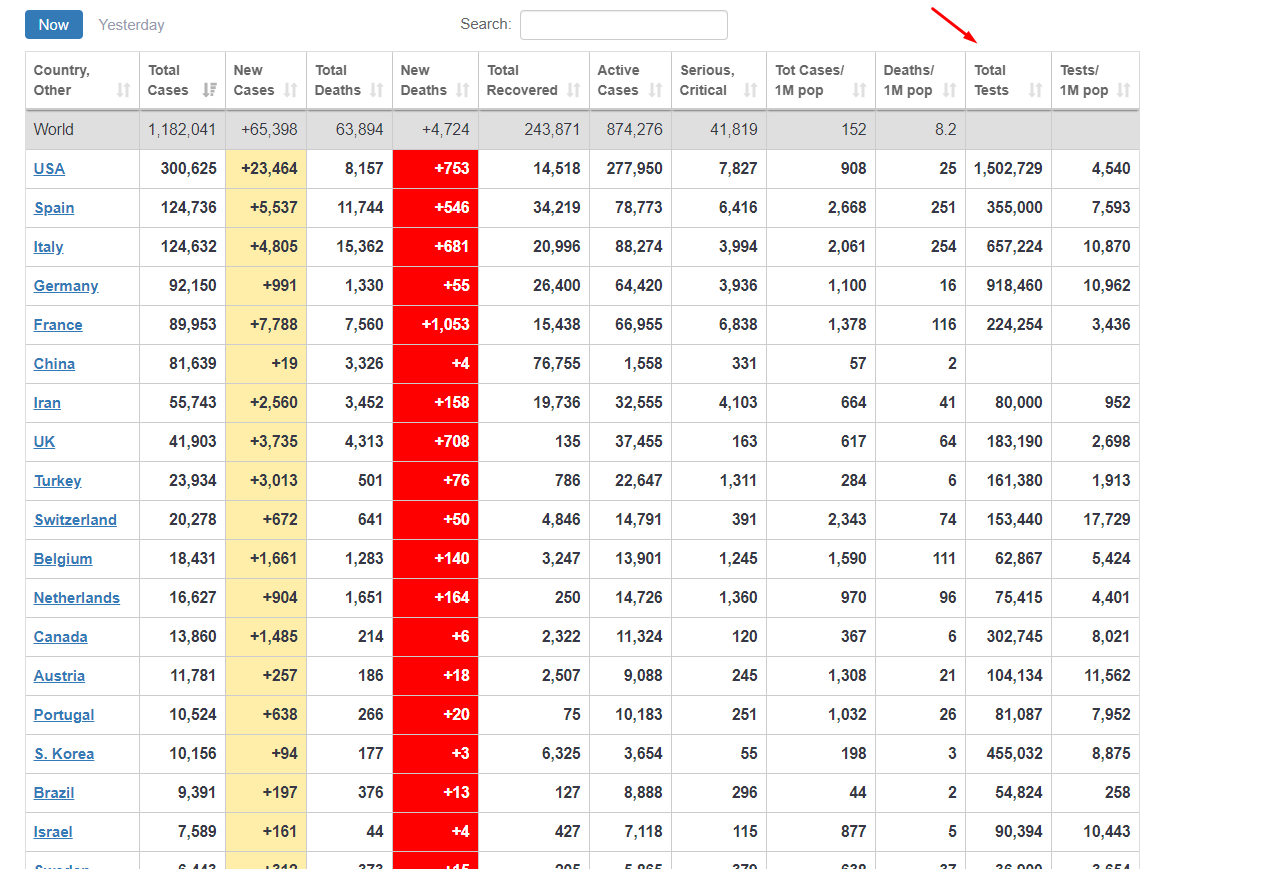Select Turkey new cases +3,013 cell
The width and height of the screenshot is (1261, 869).
266,480
